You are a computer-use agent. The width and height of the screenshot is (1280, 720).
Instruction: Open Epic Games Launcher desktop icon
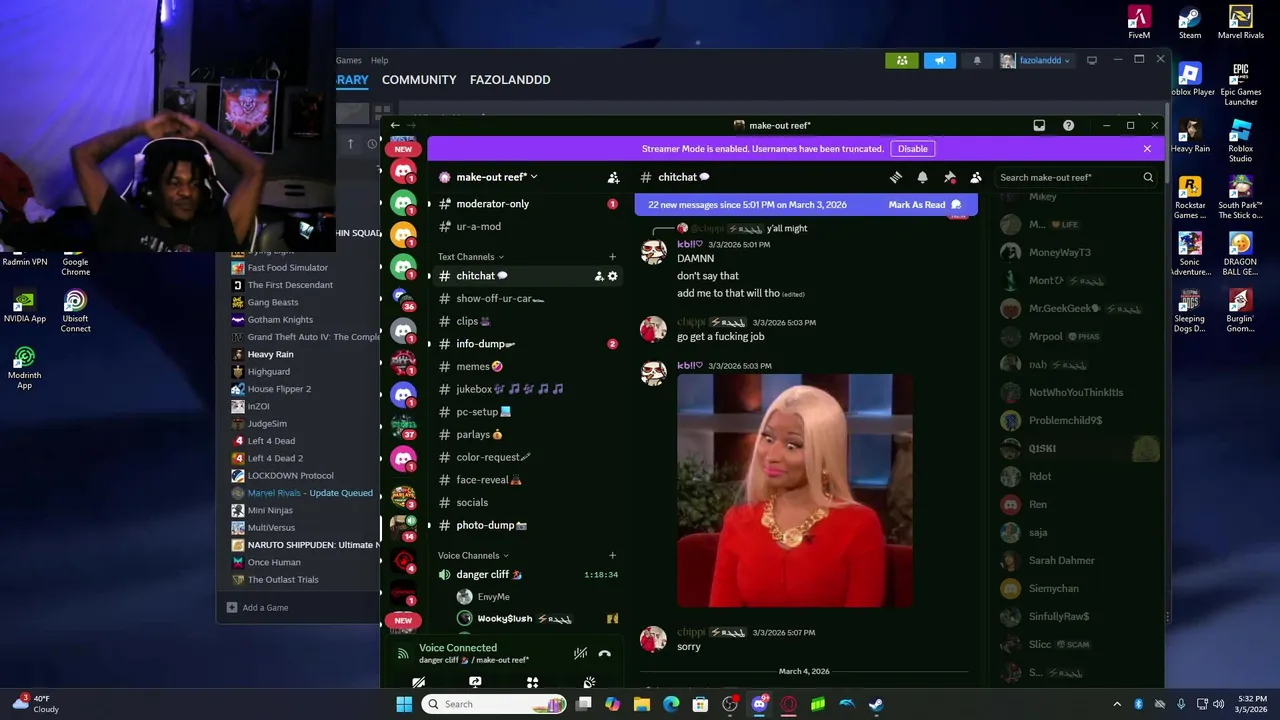[x=1241, y=84]
